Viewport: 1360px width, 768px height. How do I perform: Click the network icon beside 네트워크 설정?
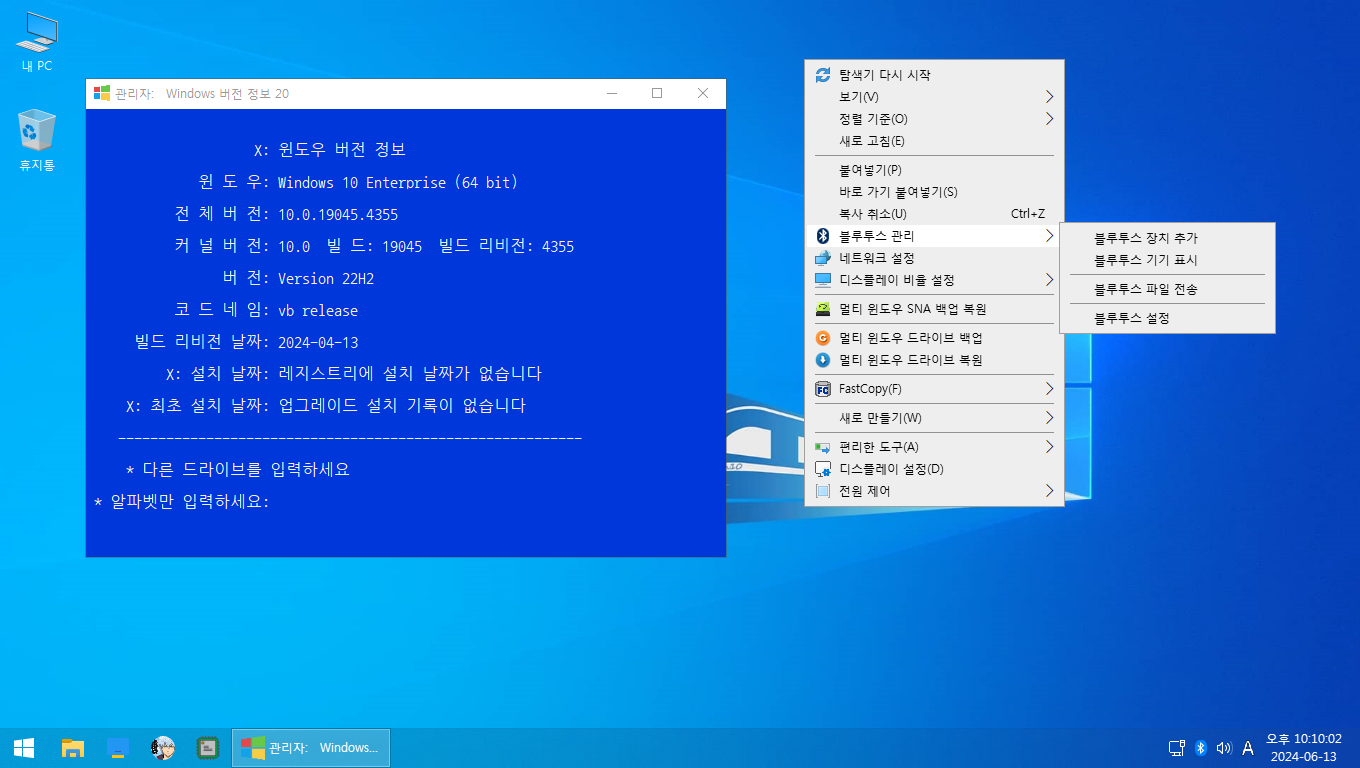point(823,258)
